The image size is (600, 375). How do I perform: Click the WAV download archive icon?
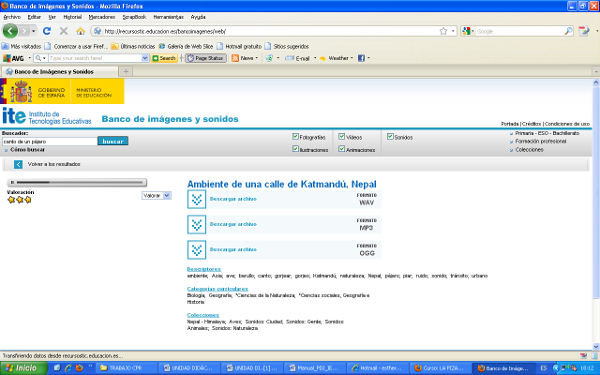point(197,199)
